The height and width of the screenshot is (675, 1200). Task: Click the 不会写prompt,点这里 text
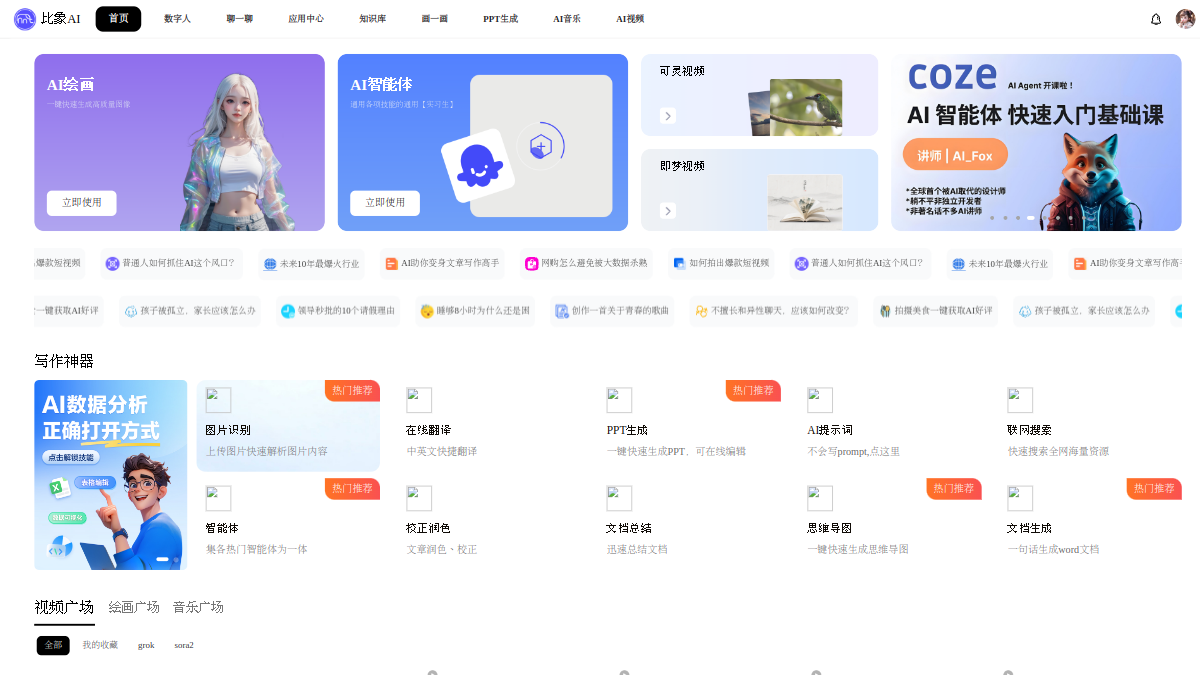tap(854, 452)
